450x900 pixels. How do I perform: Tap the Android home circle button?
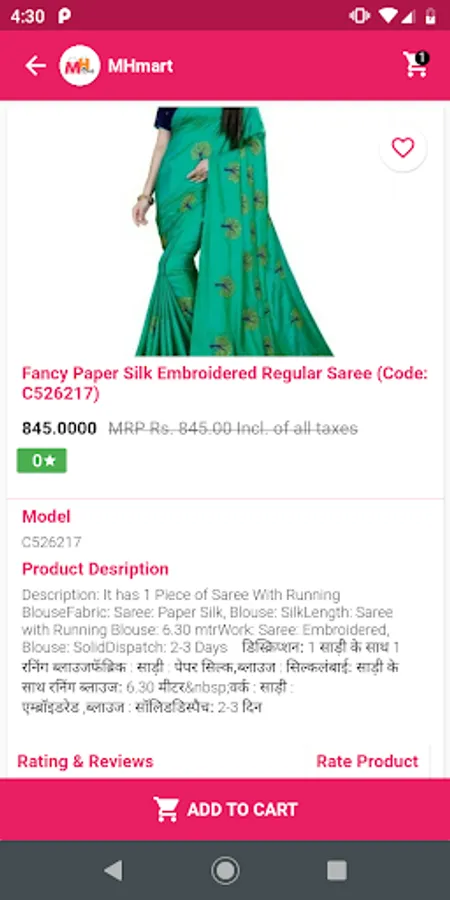(225, 870)
